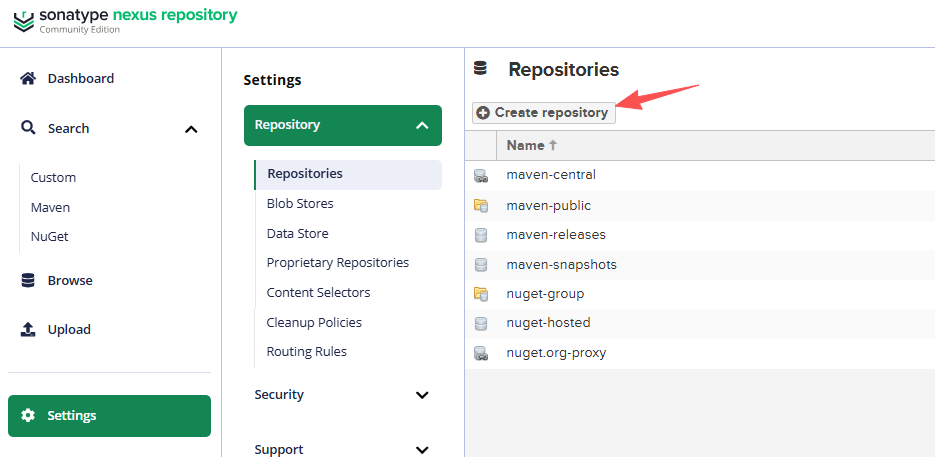Open the Custom search option

pos(53,178)
